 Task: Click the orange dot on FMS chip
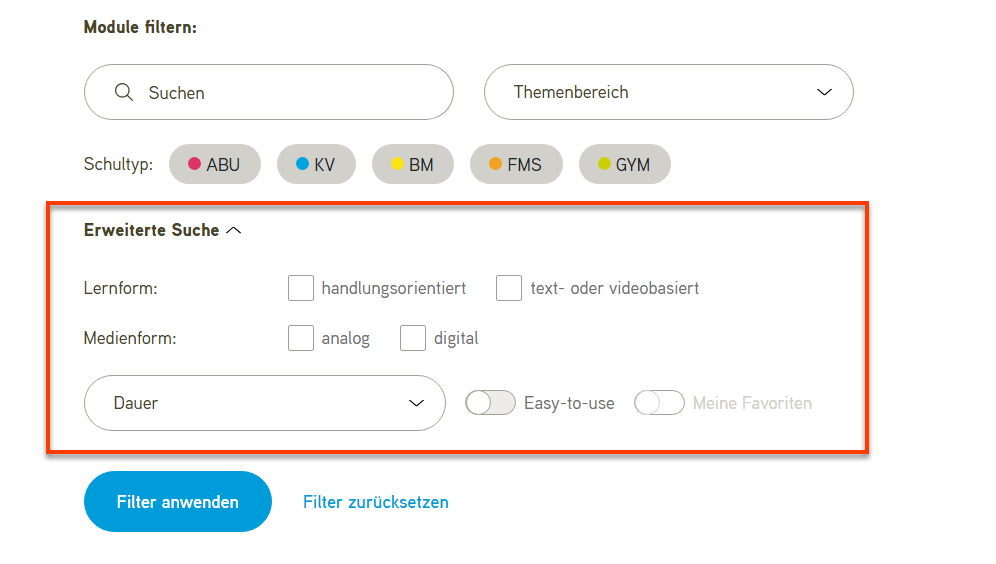click(495, 164)
